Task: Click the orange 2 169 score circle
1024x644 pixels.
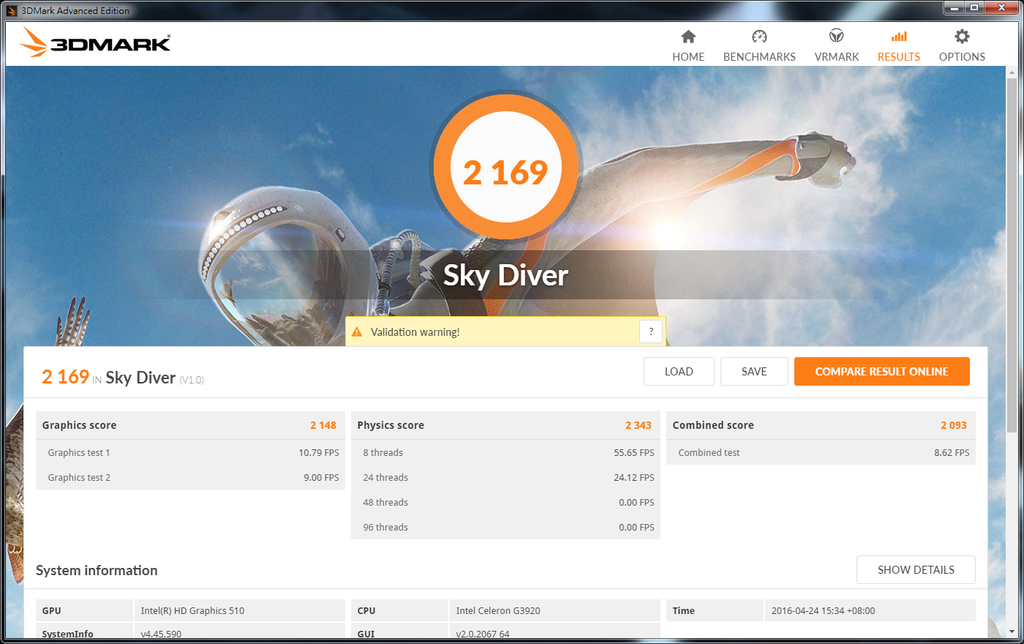Action: pyautogui.click(x=506, y=172)
